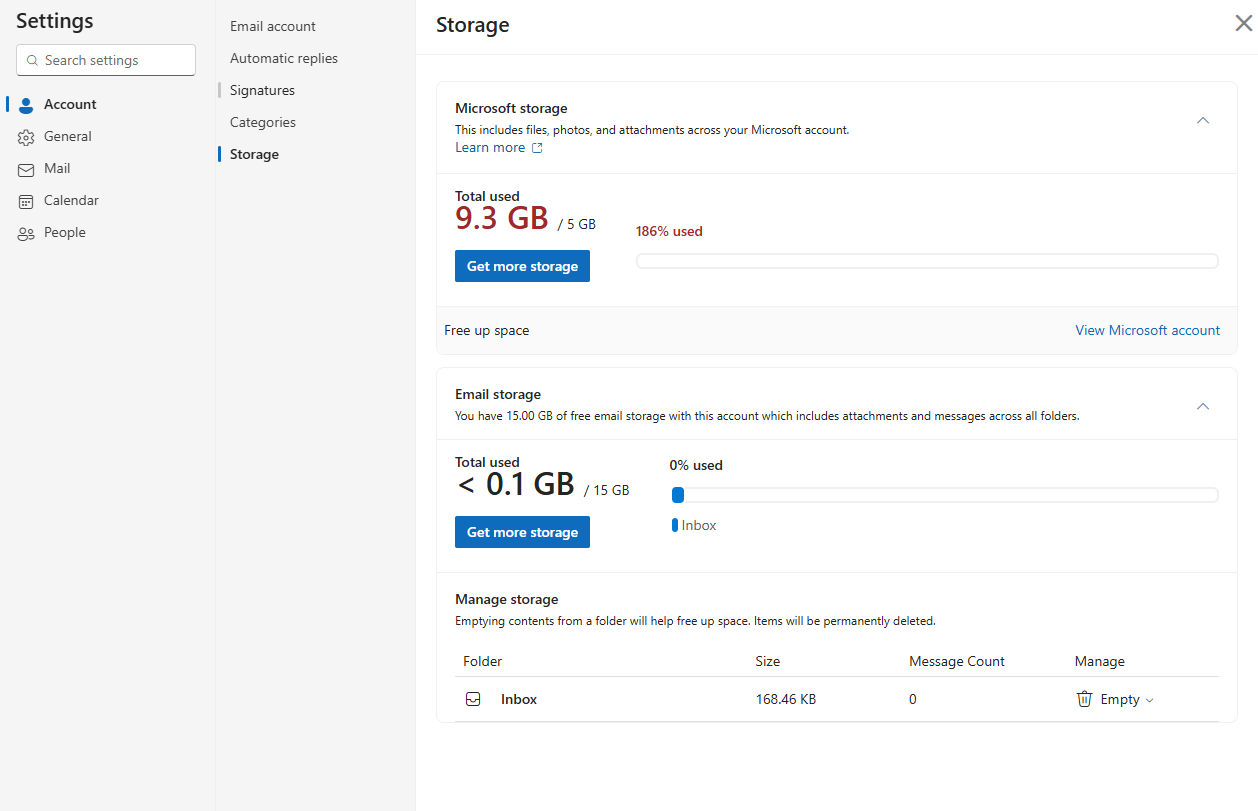
Task: Click the search magnifier icon
Action: coord(32,60)
